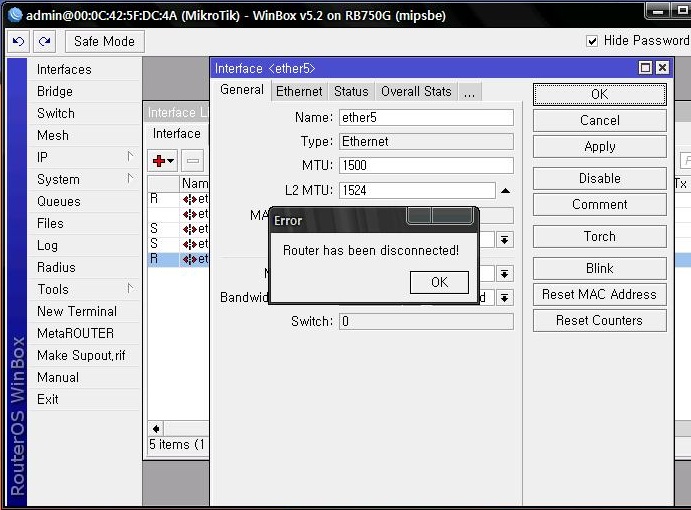This screenshot has height=510, width=691.
Task: Switch to the General tab
Action: (x=241, y=90)
